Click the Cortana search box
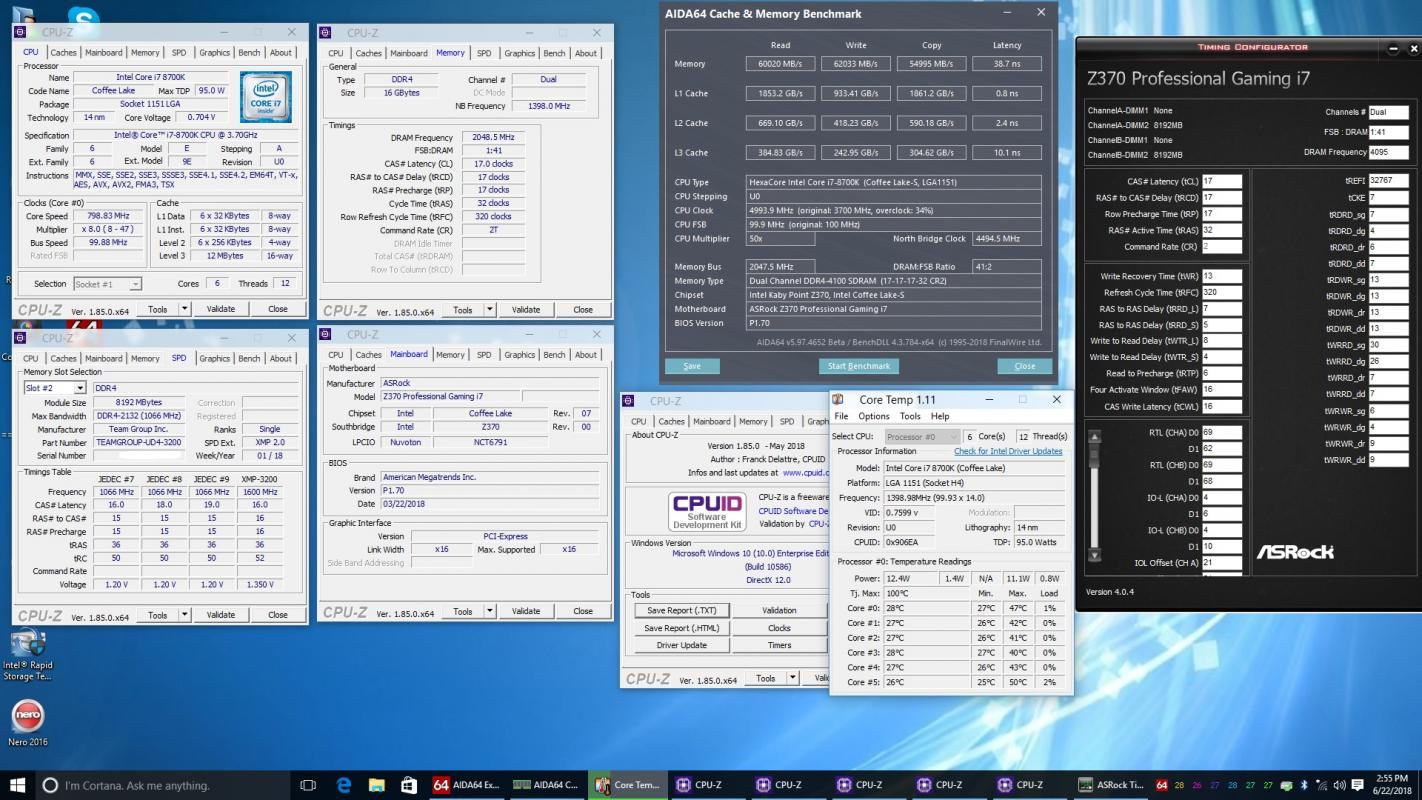Image resolution: width=1422 pixels, height=800 pixels. point(165,785)
